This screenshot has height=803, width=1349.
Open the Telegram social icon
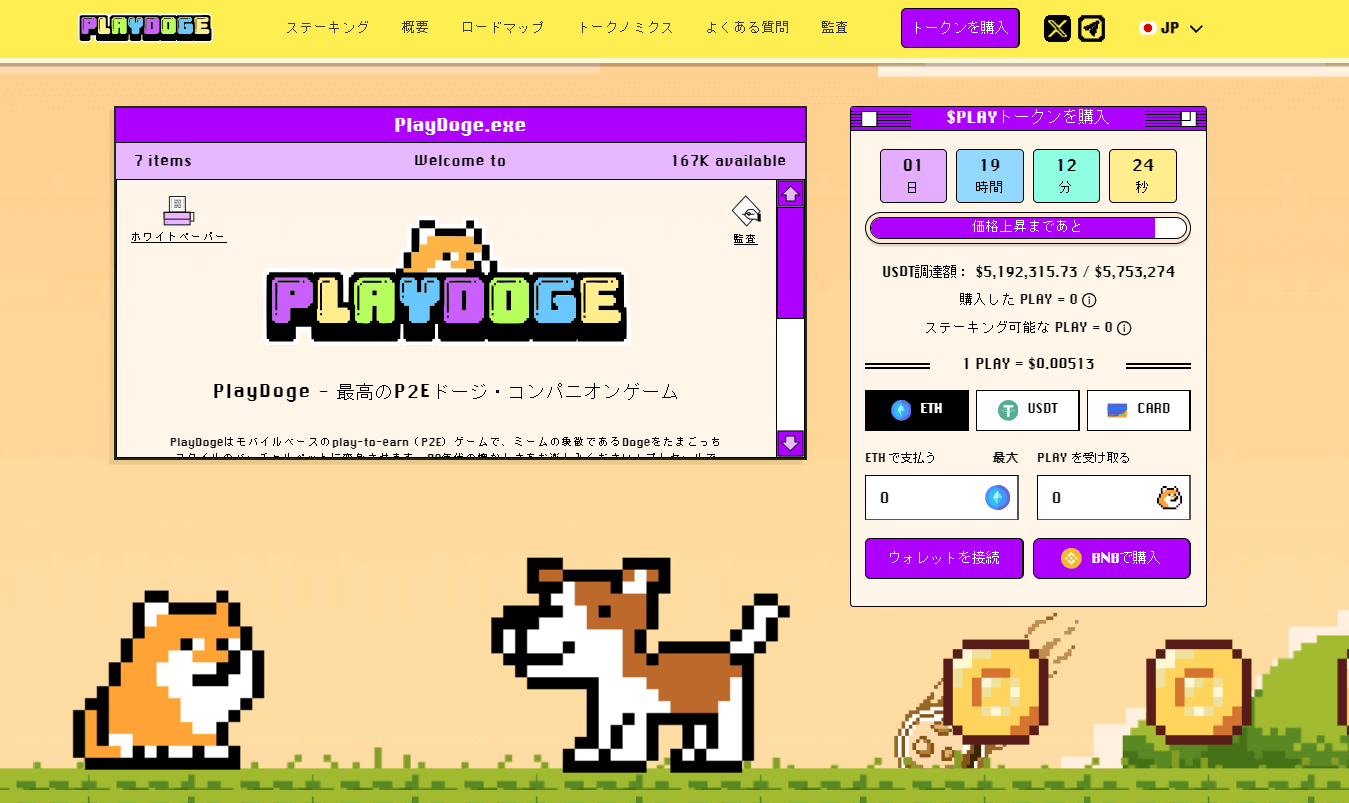coord(1092,28)
